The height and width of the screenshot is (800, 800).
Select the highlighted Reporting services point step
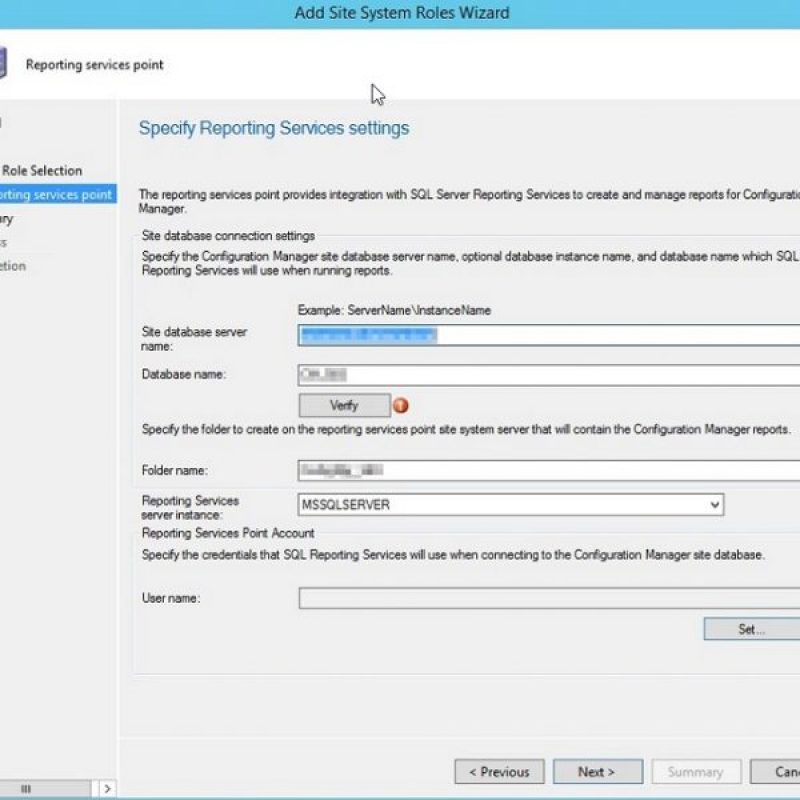click(x=56, y=195)
